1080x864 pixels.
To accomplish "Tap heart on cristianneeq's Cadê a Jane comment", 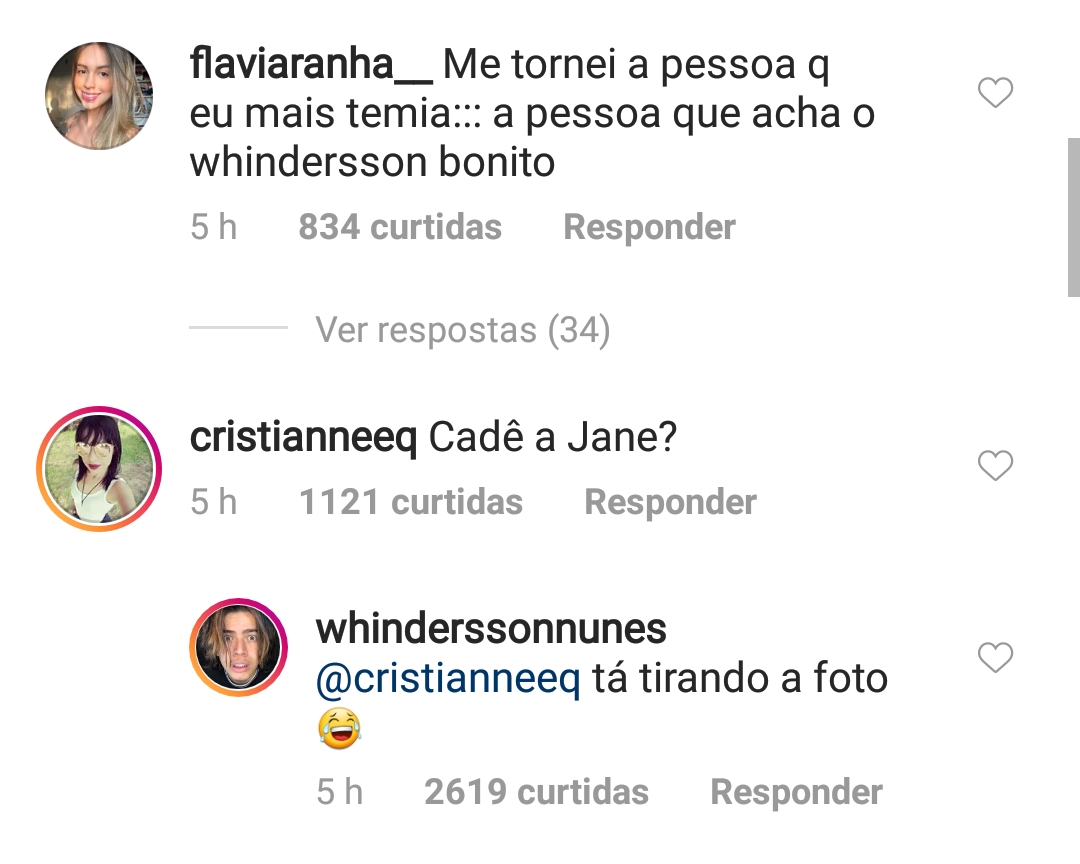I will pos(995,466).
